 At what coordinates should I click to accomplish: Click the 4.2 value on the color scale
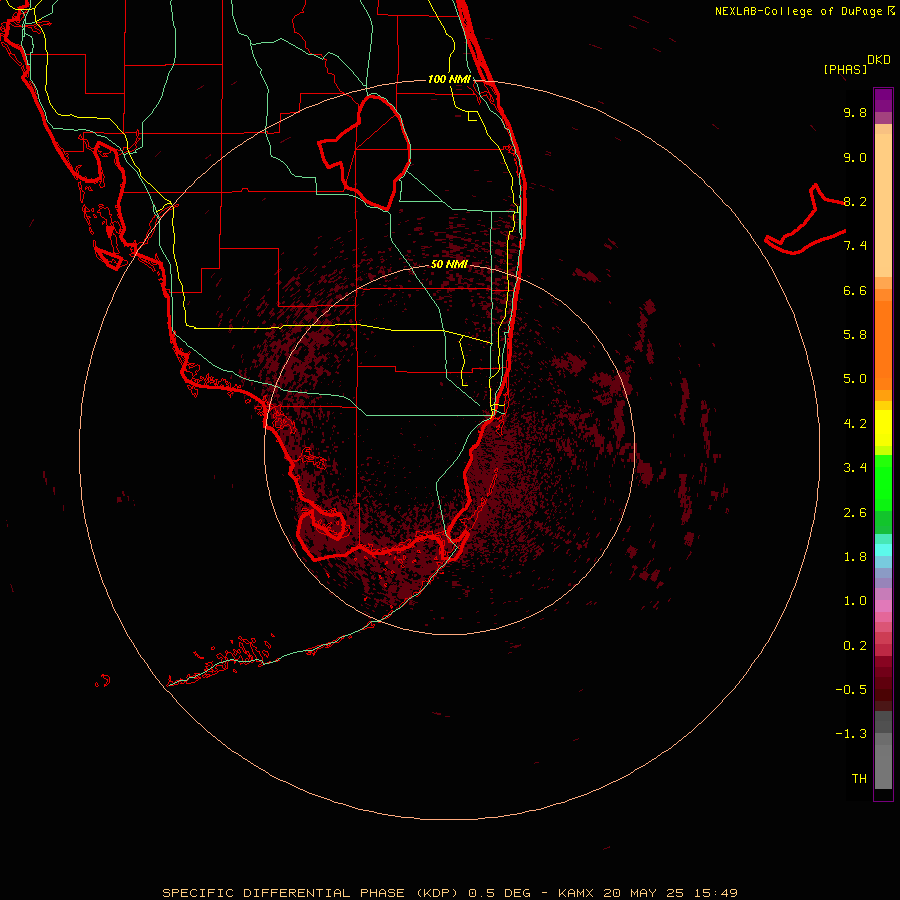[855, 424]
